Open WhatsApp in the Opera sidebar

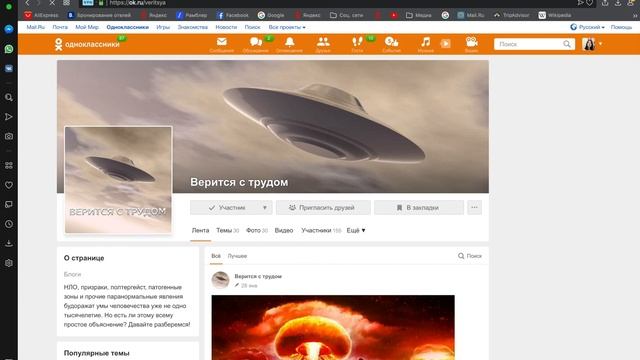click(x=9, y=49)
